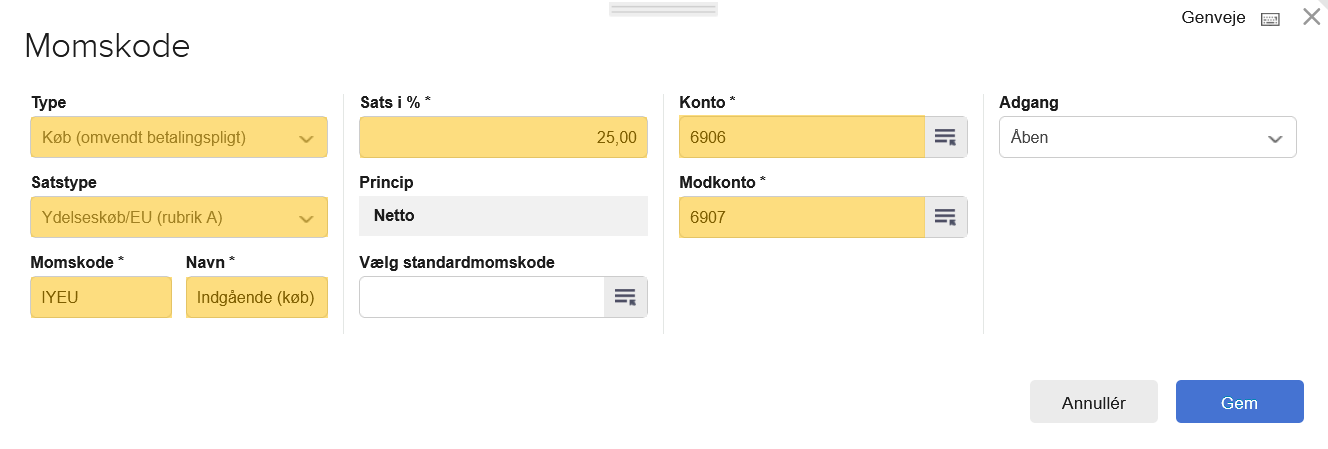Expand the Satstype dropdown

pos(179,217)
